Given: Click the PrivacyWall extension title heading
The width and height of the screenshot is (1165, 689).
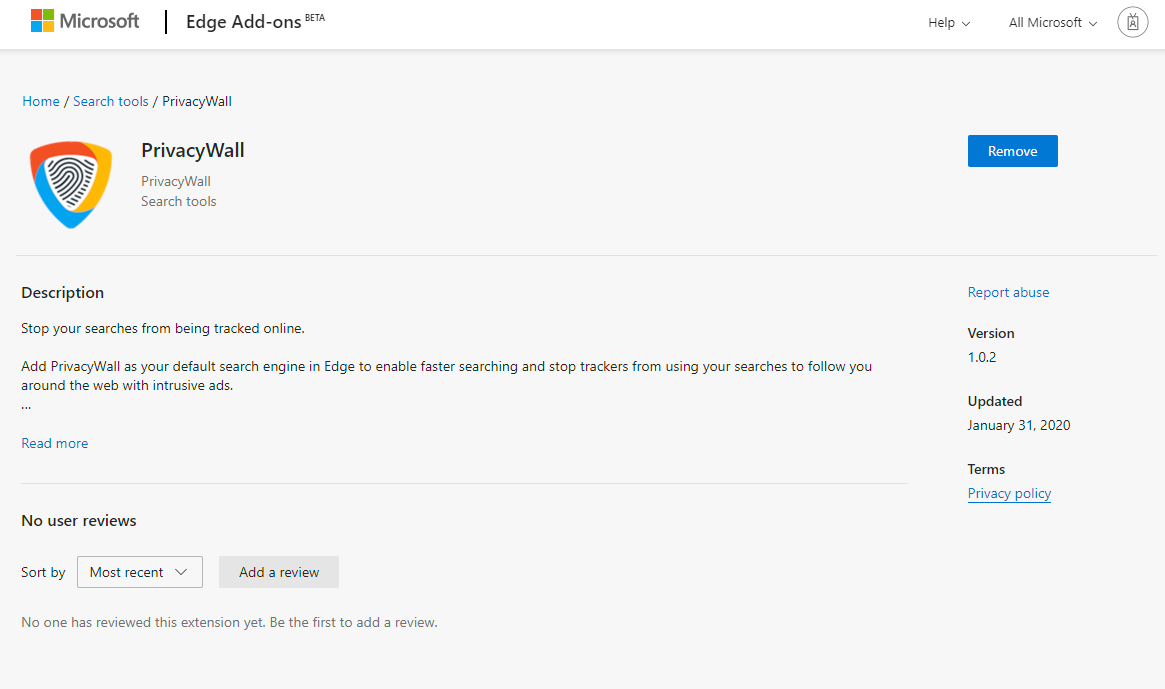Looking at the screenshot, I should point(193,151).
